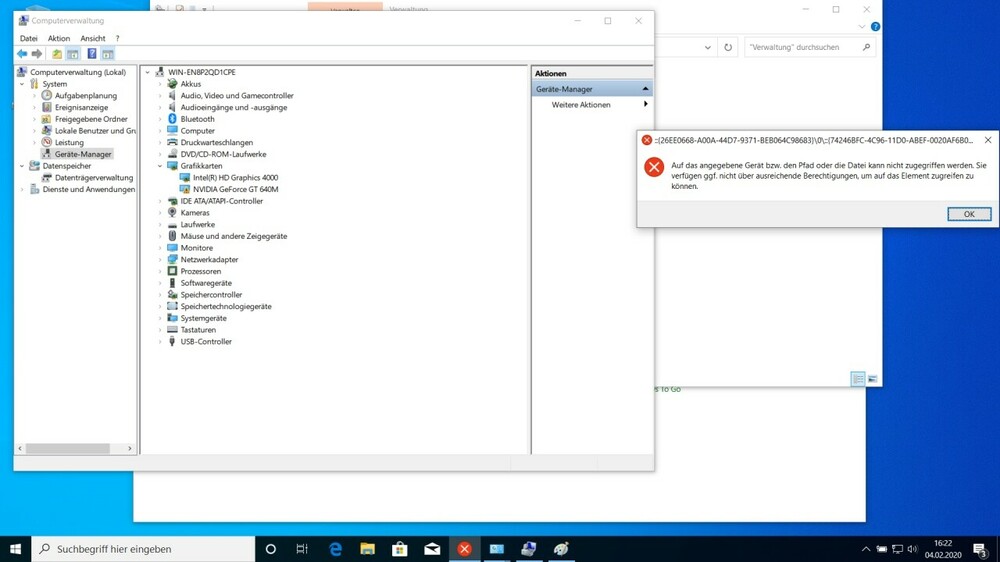Screen dimensions: 1000x562
Task: Click the refresh button in Explorer address bar
Action: (728, 47)
